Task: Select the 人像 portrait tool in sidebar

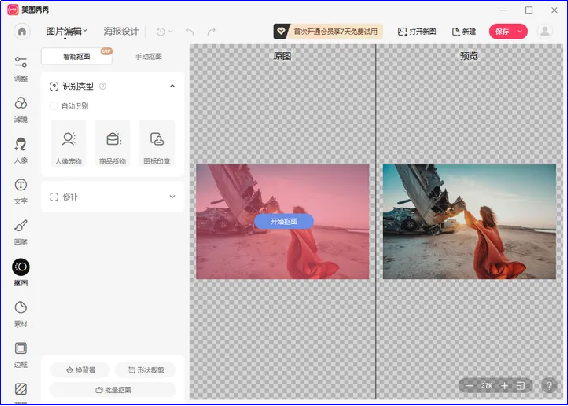Action: [21, 150]
